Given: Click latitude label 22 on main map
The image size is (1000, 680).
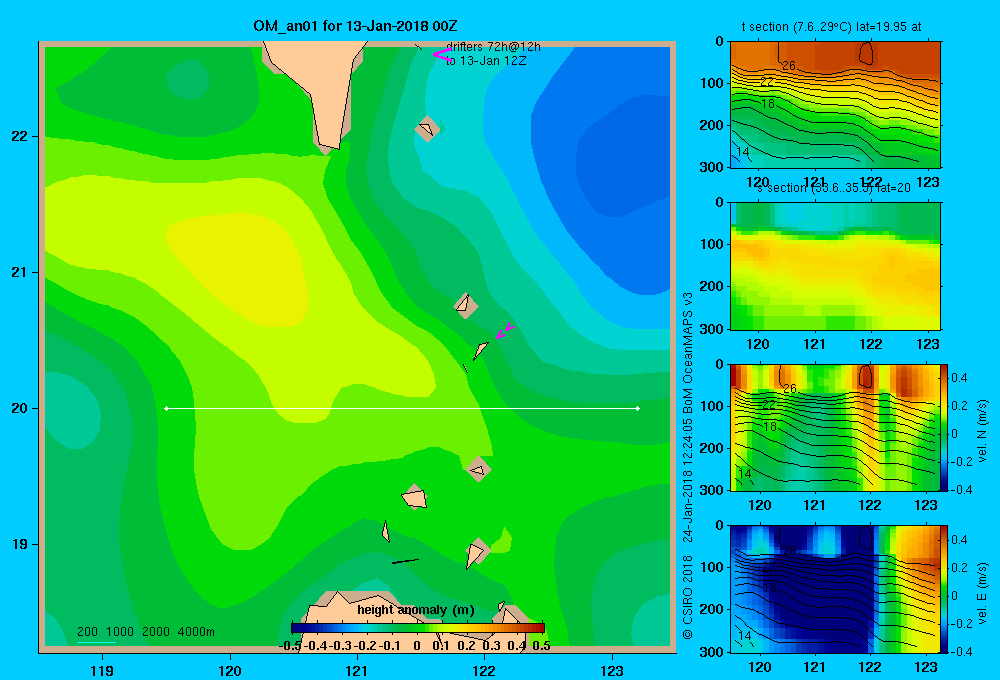Looking at the screenshot, I should click(19, 137).
